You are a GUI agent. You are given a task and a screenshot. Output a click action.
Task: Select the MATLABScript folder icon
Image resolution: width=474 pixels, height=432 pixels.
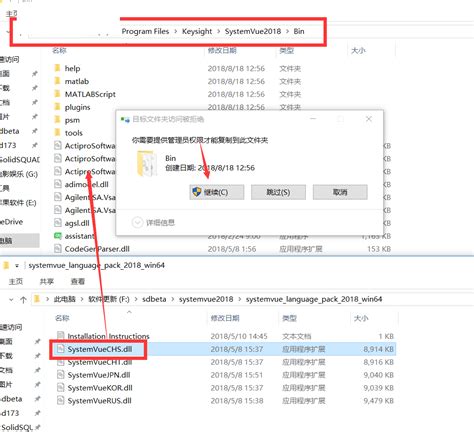point(57,94)
